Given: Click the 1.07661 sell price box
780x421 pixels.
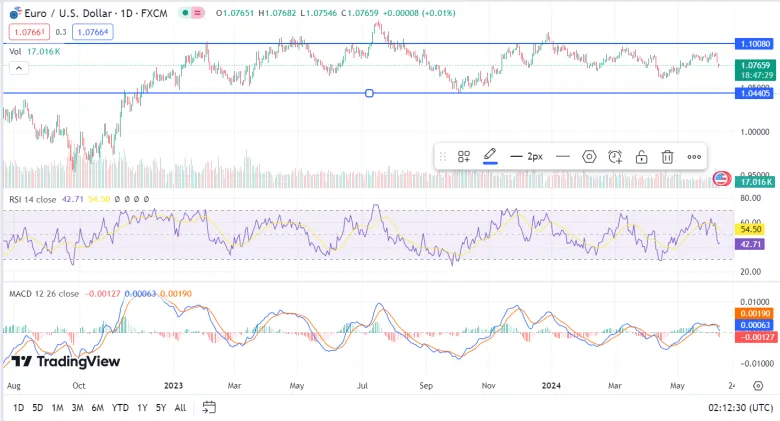Looking at the screenshot, I should click(29, 32).
